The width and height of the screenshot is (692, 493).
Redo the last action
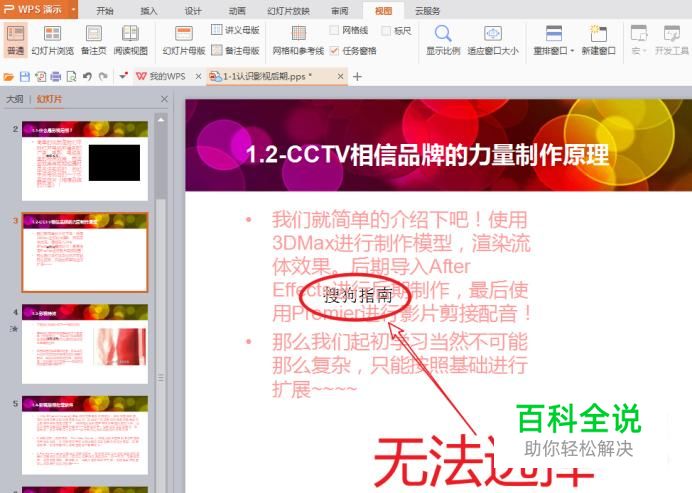click(103, 77)
